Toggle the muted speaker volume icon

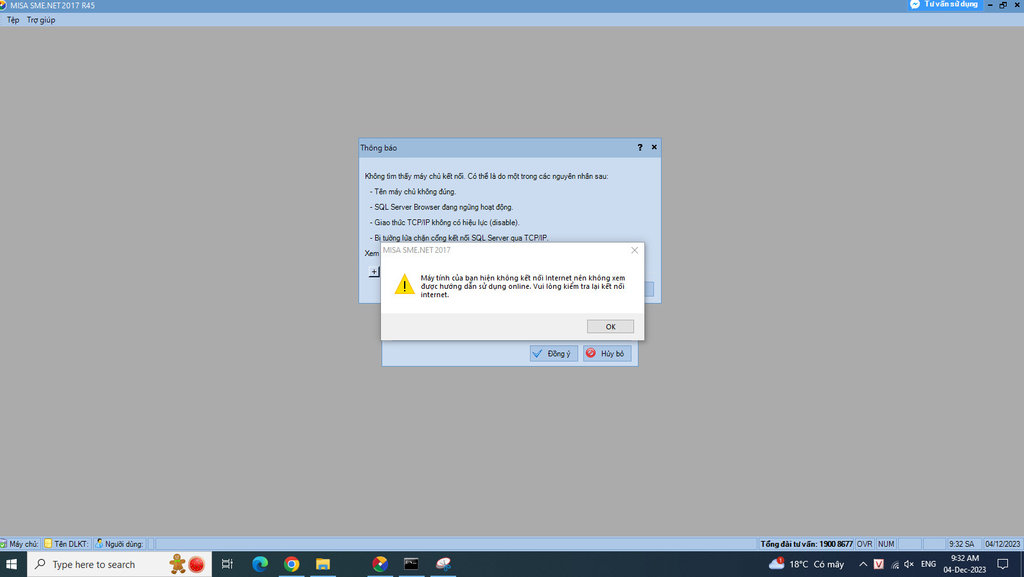tap(908, 564)
